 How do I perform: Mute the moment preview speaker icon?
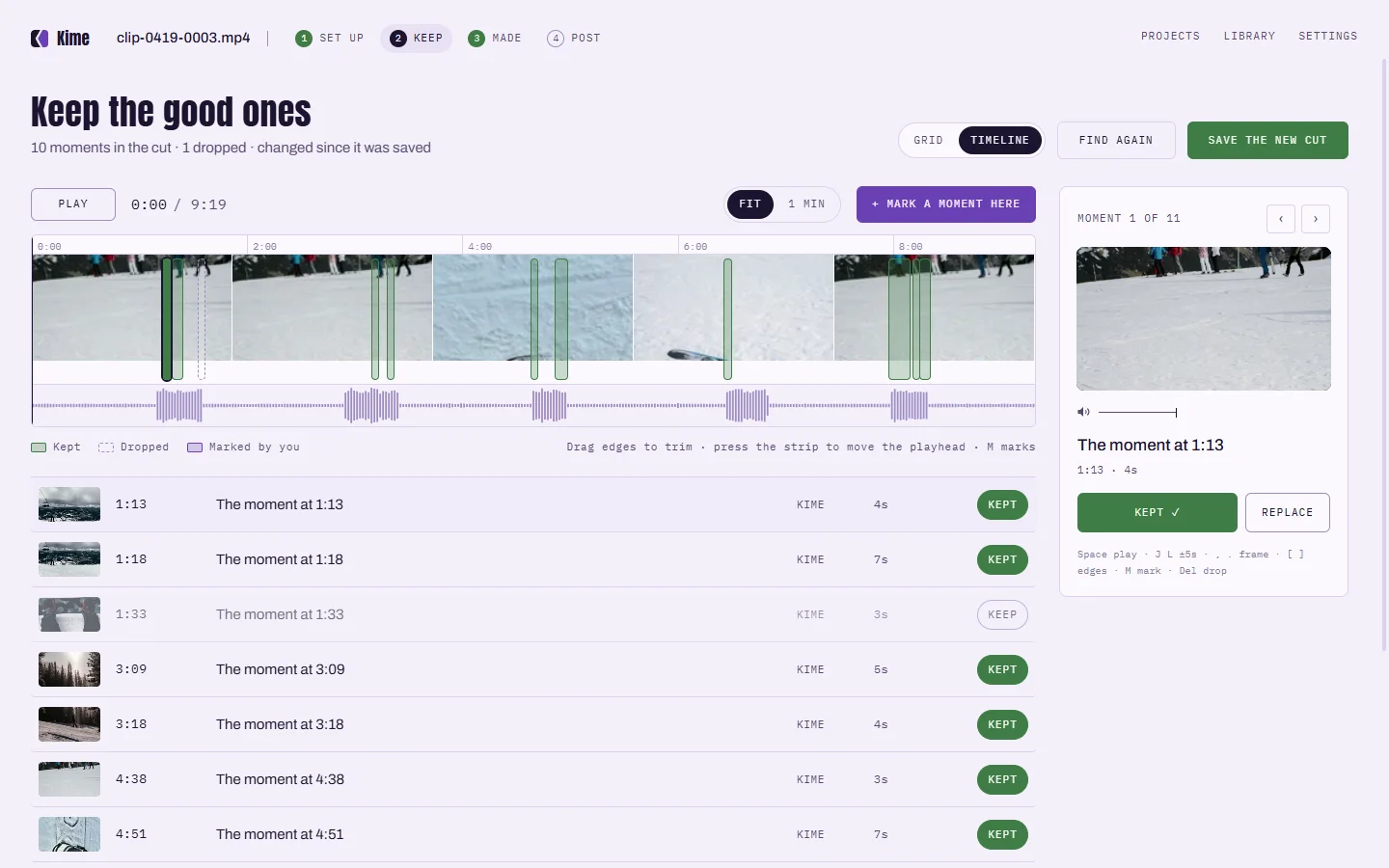point(1083,413)
